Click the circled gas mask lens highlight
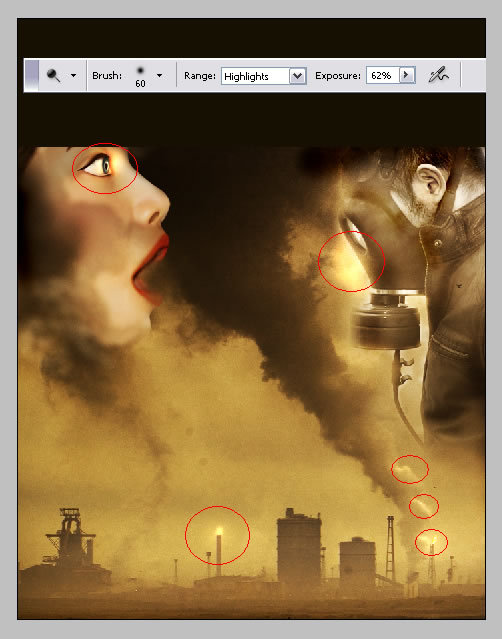The height and width of the screenshot is (639, 502). tap(351, 261)
